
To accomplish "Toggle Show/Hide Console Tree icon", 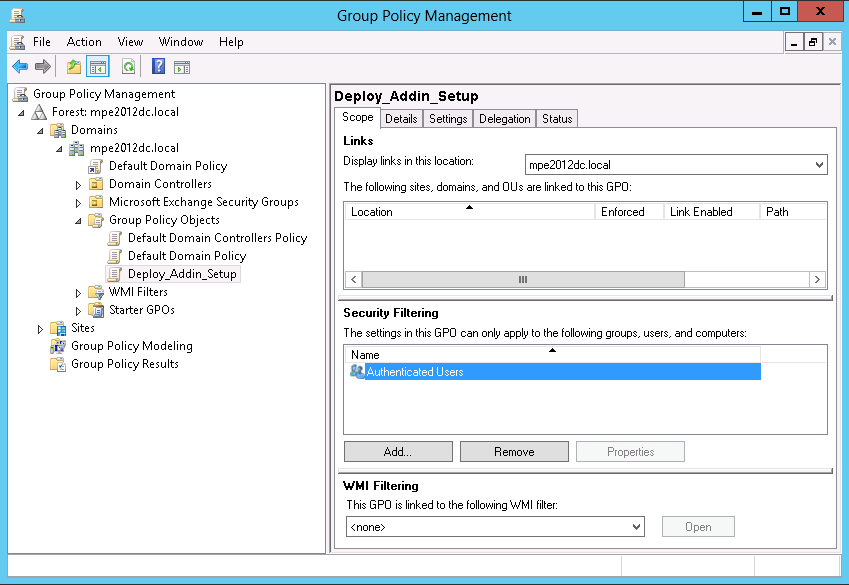I will pyautogui.click(x=98, y=67).
